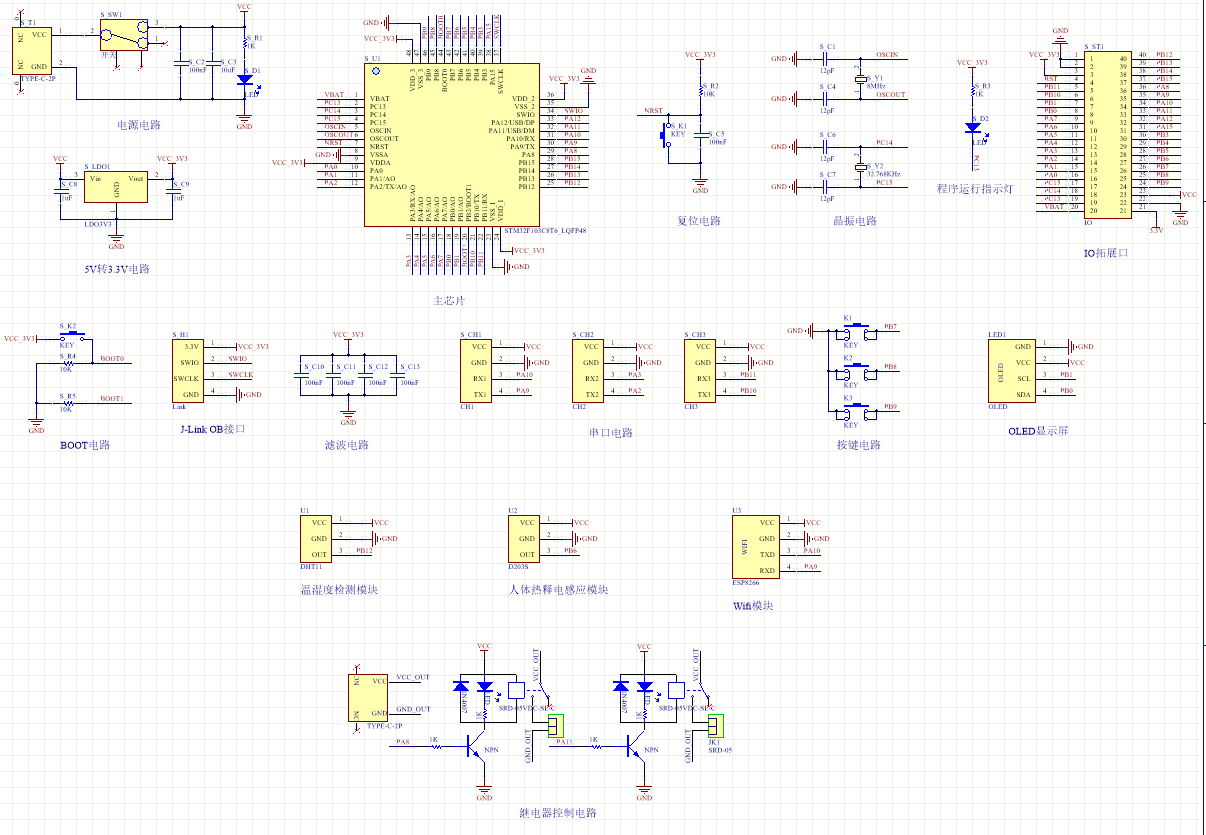Select the LED D2 run indicator diode
Viewport: 1206px width, 835px height.
[x=972, y=127]
